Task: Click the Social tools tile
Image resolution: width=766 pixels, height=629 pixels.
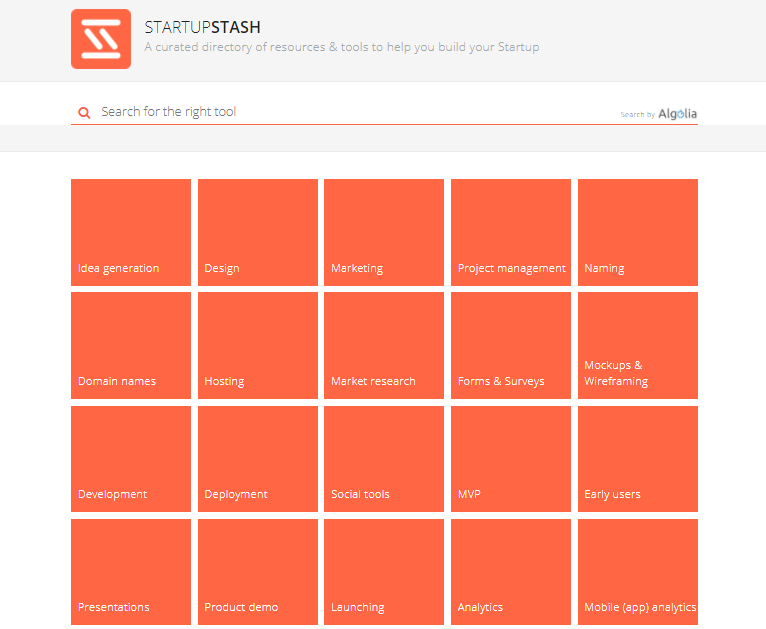Action: point(384,459)
